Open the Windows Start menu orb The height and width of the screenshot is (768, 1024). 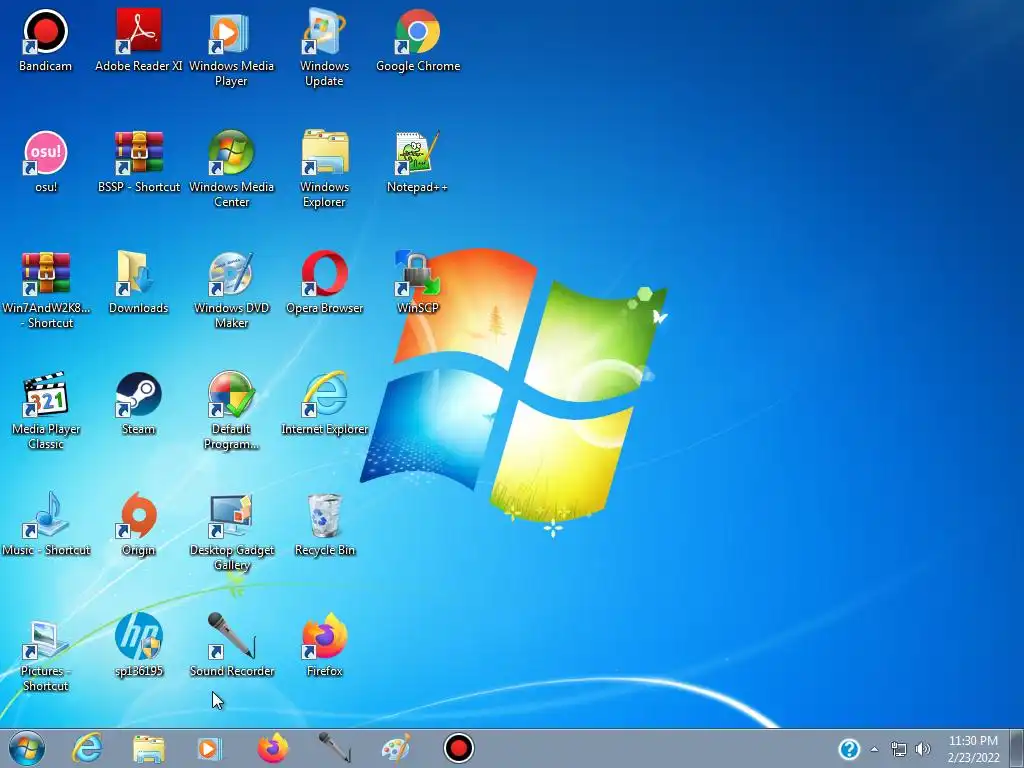(x=27, y=748)
